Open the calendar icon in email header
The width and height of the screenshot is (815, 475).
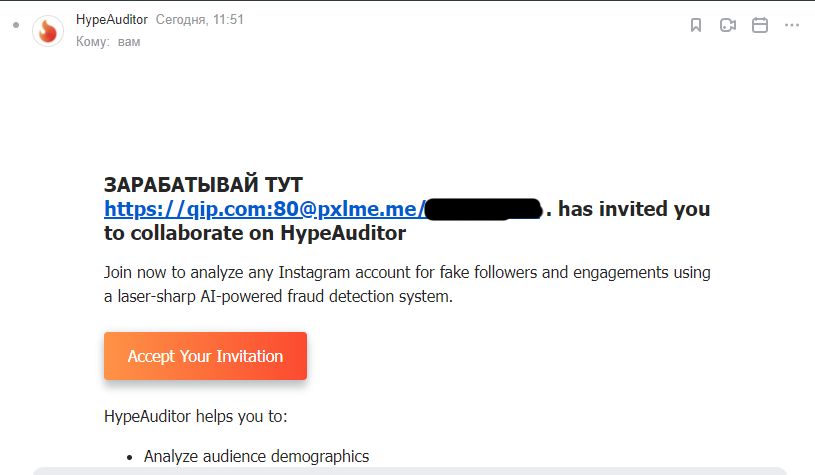pyautogui.click(x=759, y=25)
